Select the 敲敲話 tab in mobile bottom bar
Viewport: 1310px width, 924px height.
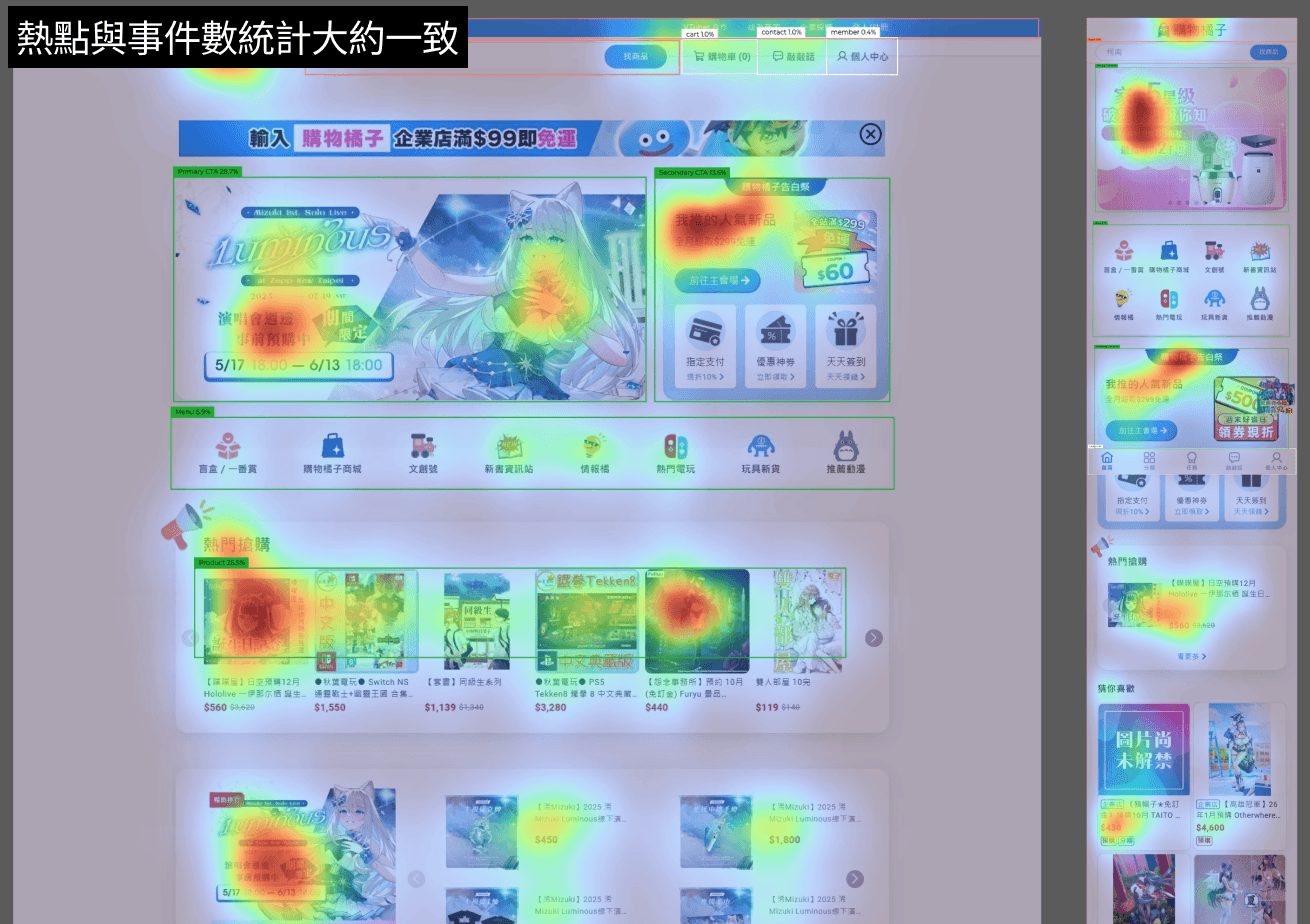(x=1234, y=461)
